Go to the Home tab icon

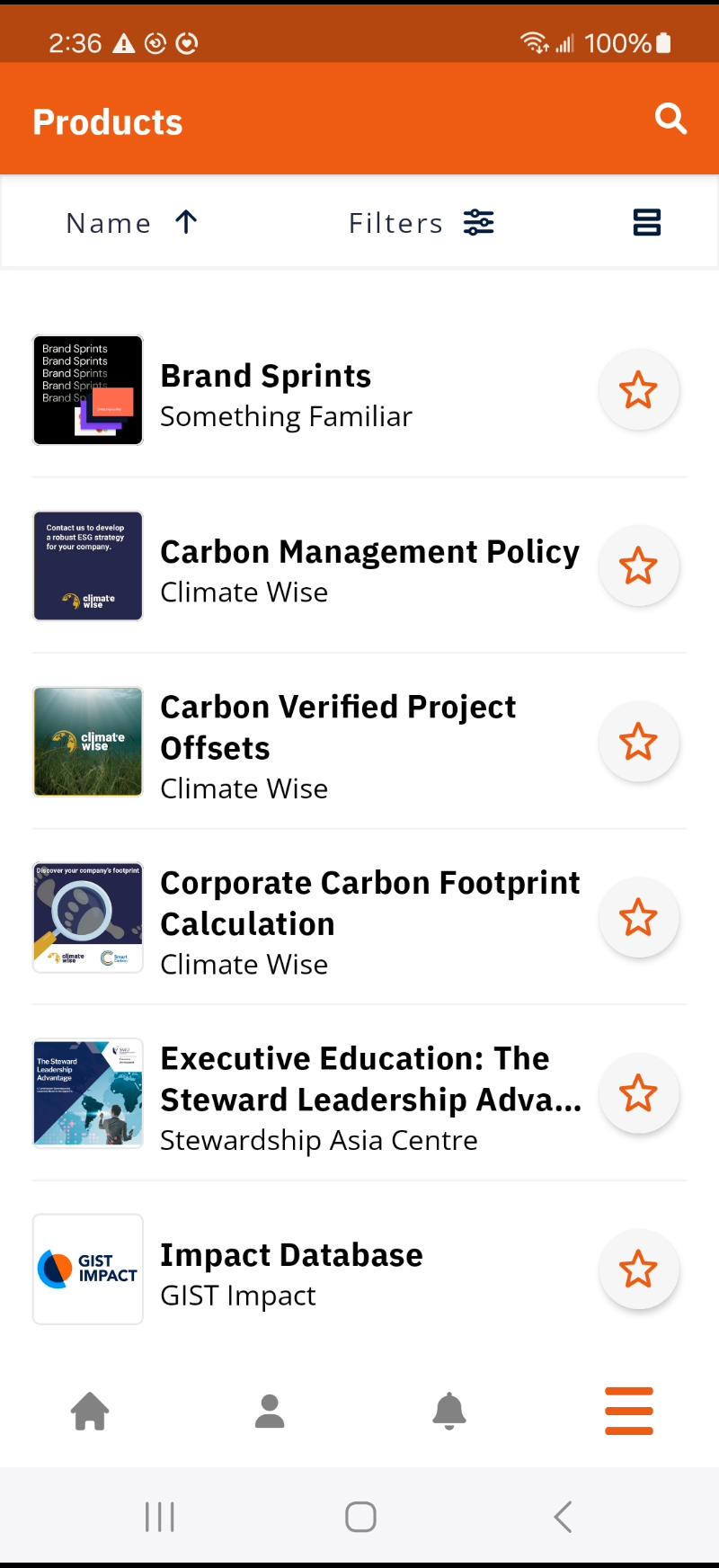point(90,1411)
